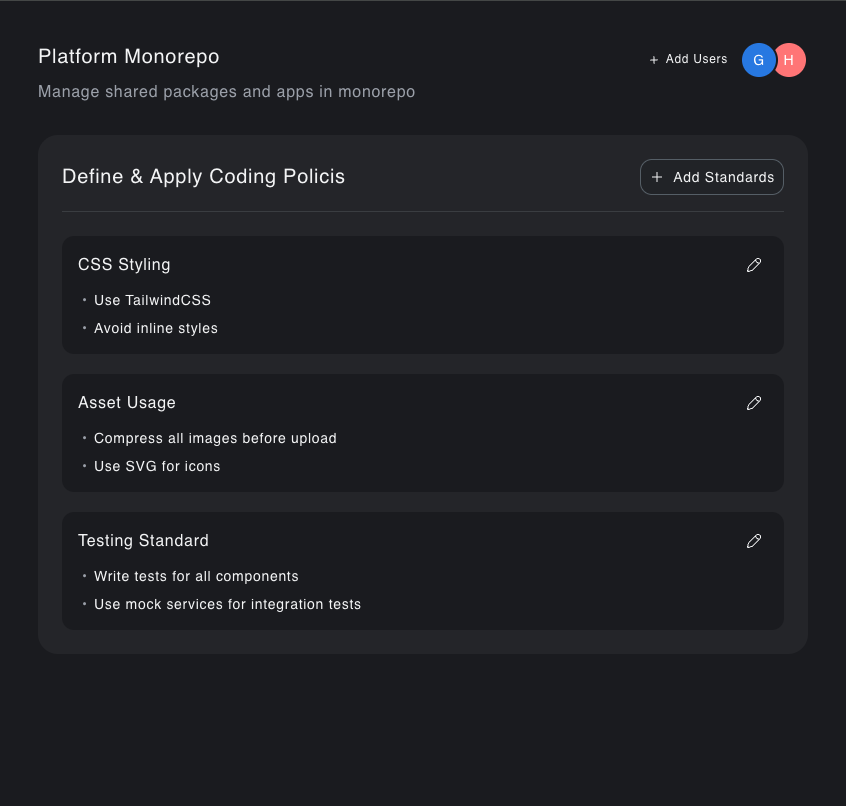Select the Use SVG for icons rule
The width and height of the screenshot is (846, 806).
(157, 466)
